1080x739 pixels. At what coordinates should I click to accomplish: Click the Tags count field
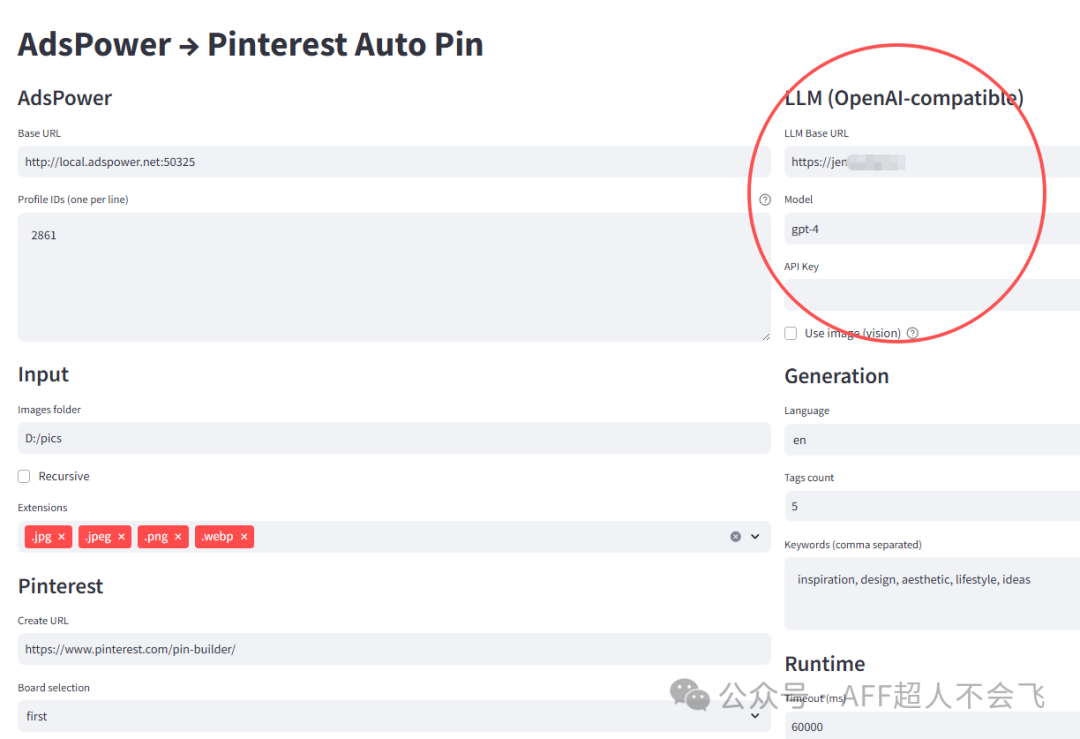[932, 506]
